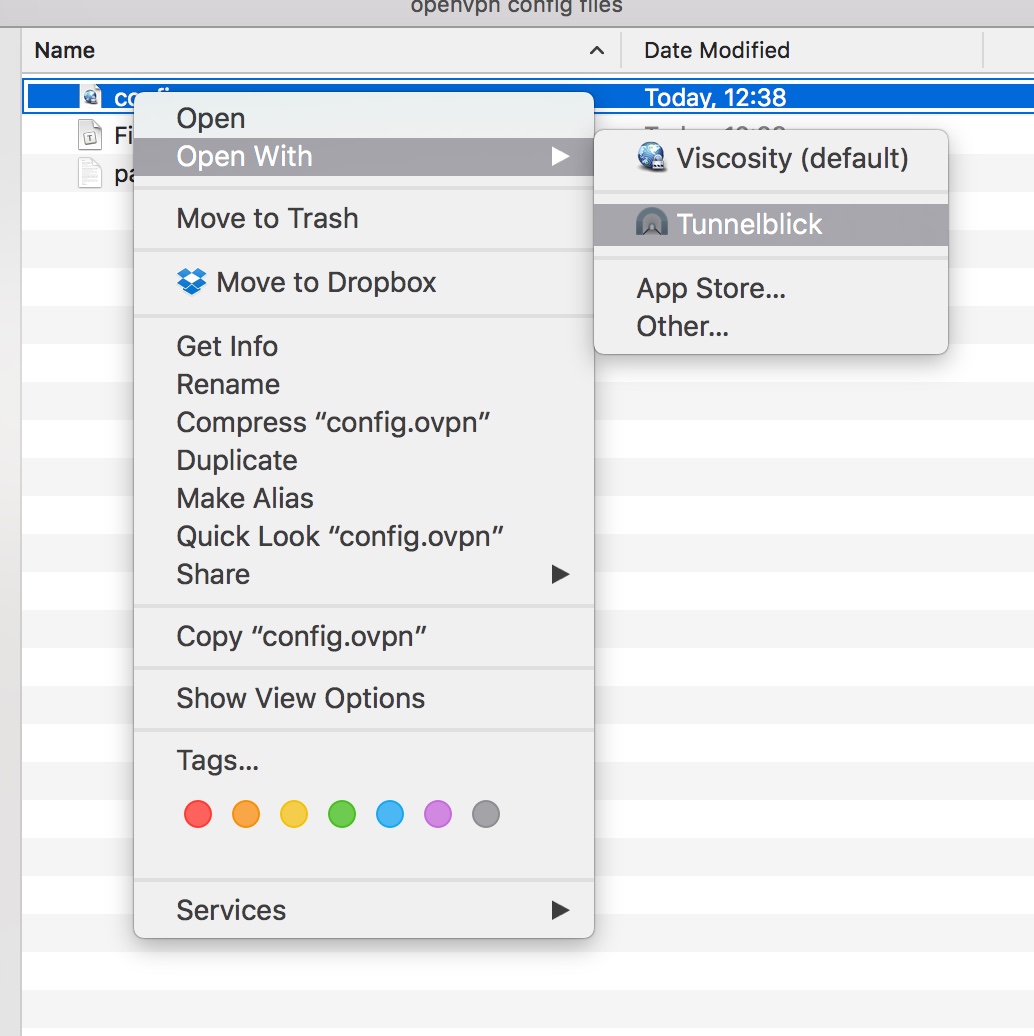
Task: Expand the Services submenu arrow
Action: [560, 910]
